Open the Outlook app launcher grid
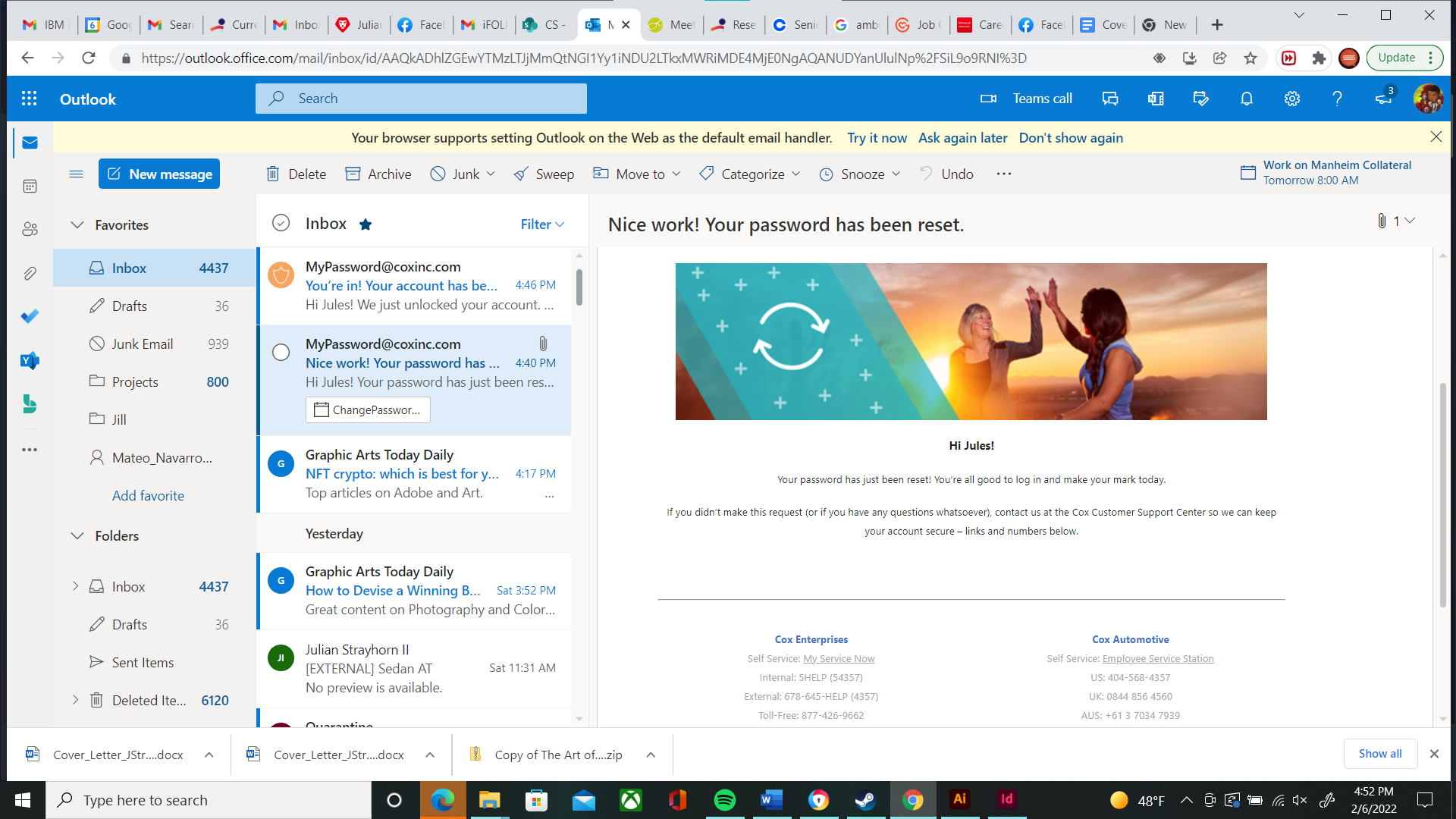Viewport: 1456px width, 819px height. [29, 99]
